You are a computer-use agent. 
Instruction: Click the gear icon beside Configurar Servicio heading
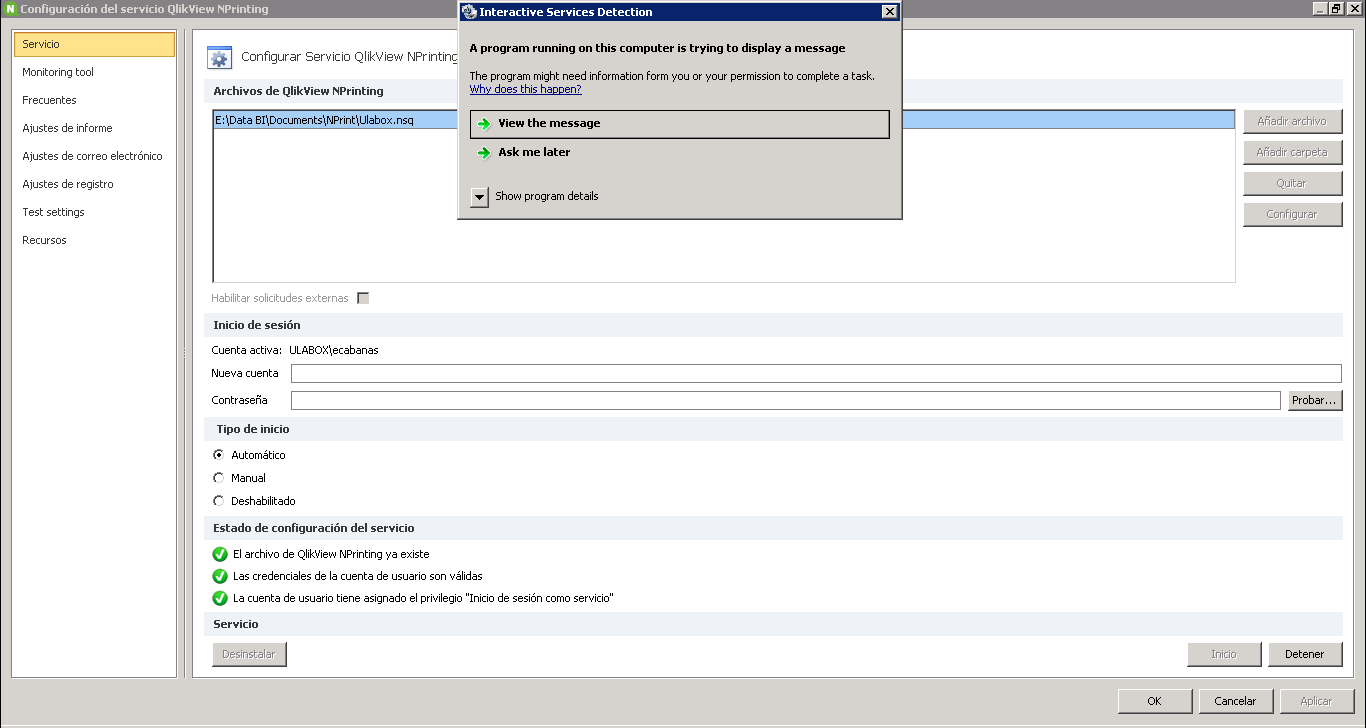tap(220, 57)
